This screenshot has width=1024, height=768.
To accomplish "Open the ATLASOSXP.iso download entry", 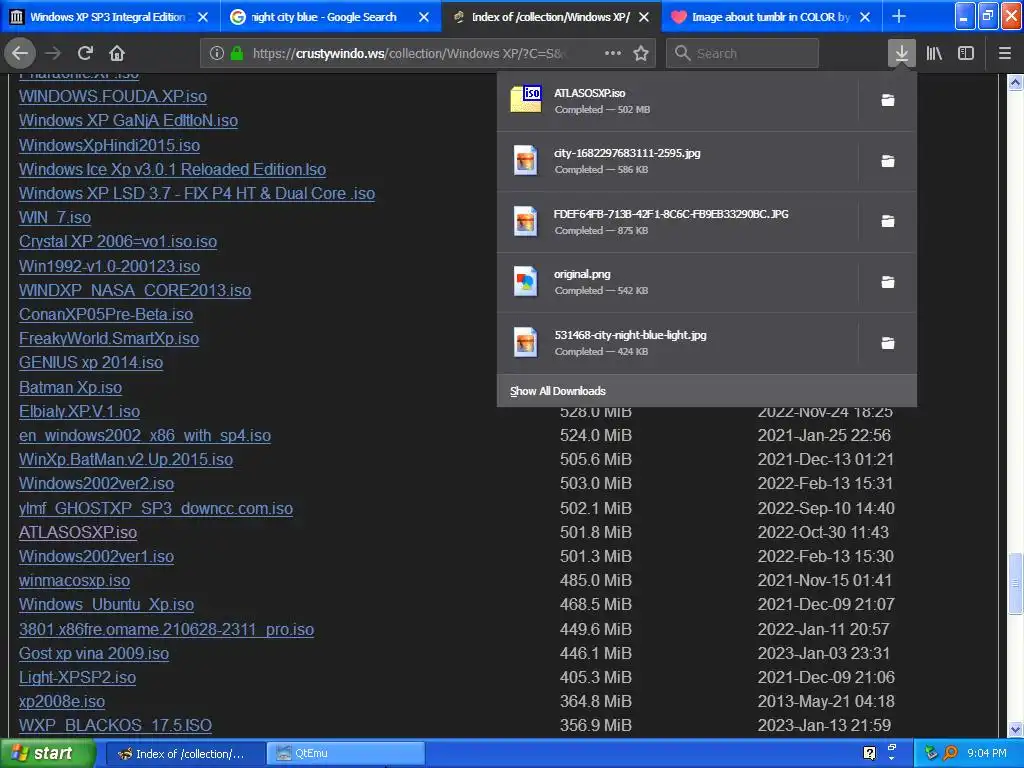I will pyautogui.click(x=677, y=101).
